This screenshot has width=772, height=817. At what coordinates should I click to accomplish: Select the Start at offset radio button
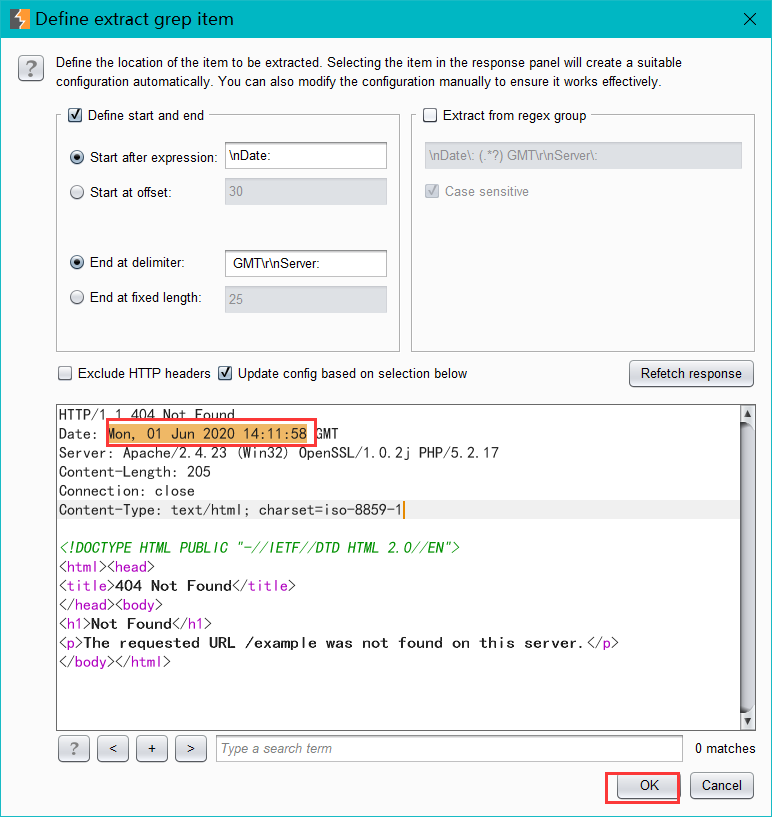pos(77,192)
